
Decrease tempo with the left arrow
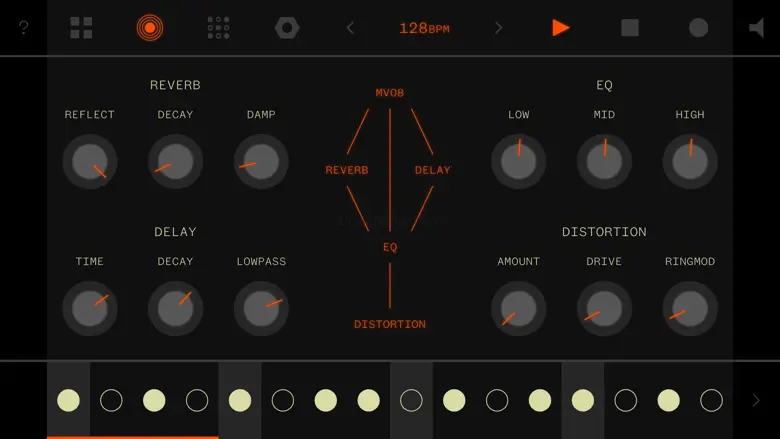(x=350, y=28)
